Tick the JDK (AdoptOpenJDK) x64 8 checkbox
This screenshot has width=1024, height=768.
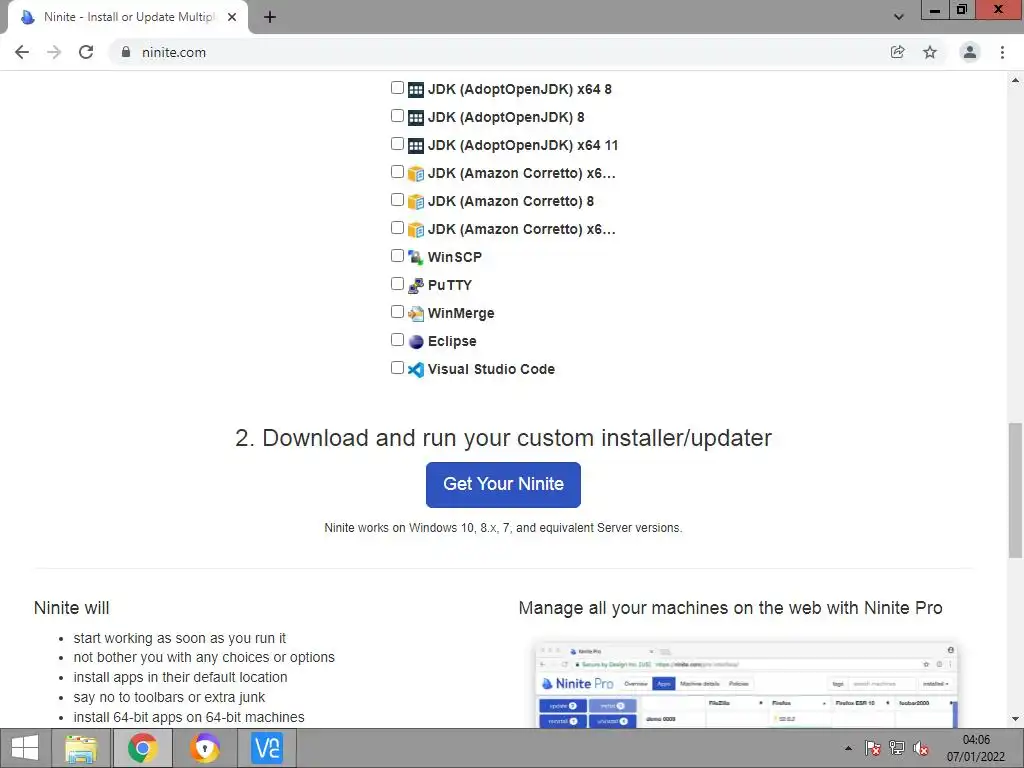click(397, 88)
